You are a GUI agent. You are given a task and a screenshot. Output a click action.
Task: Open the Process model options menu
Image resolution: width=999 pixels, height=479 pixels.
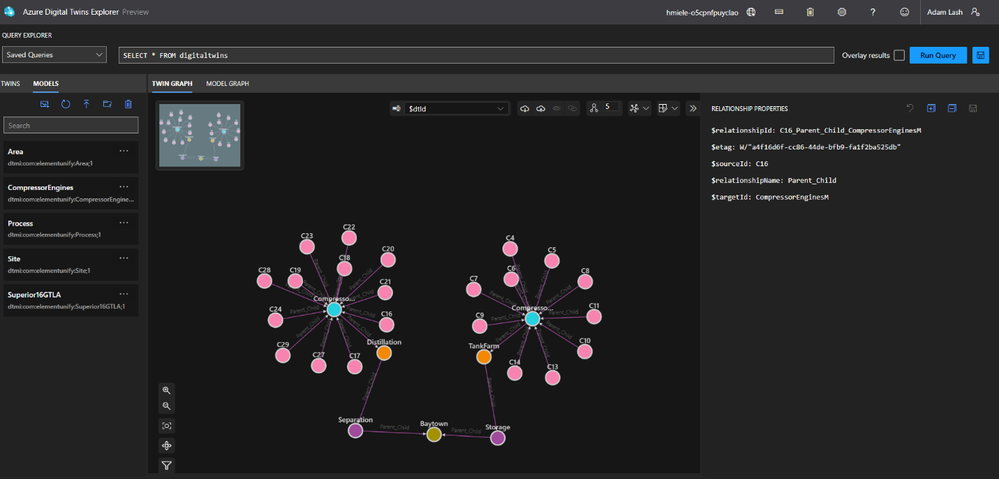[124, 223]
